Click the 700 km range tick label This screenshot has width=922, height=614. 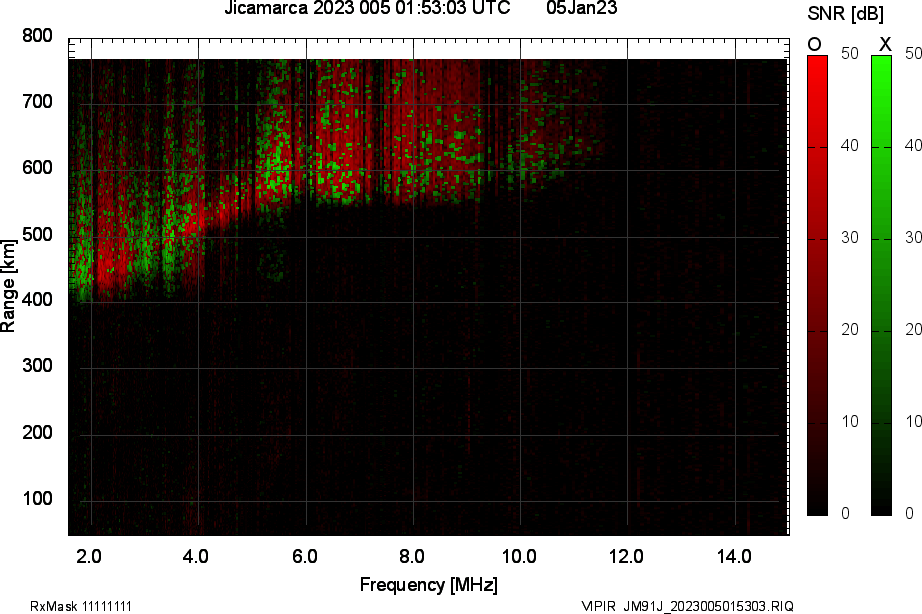[x=38, y=102]
